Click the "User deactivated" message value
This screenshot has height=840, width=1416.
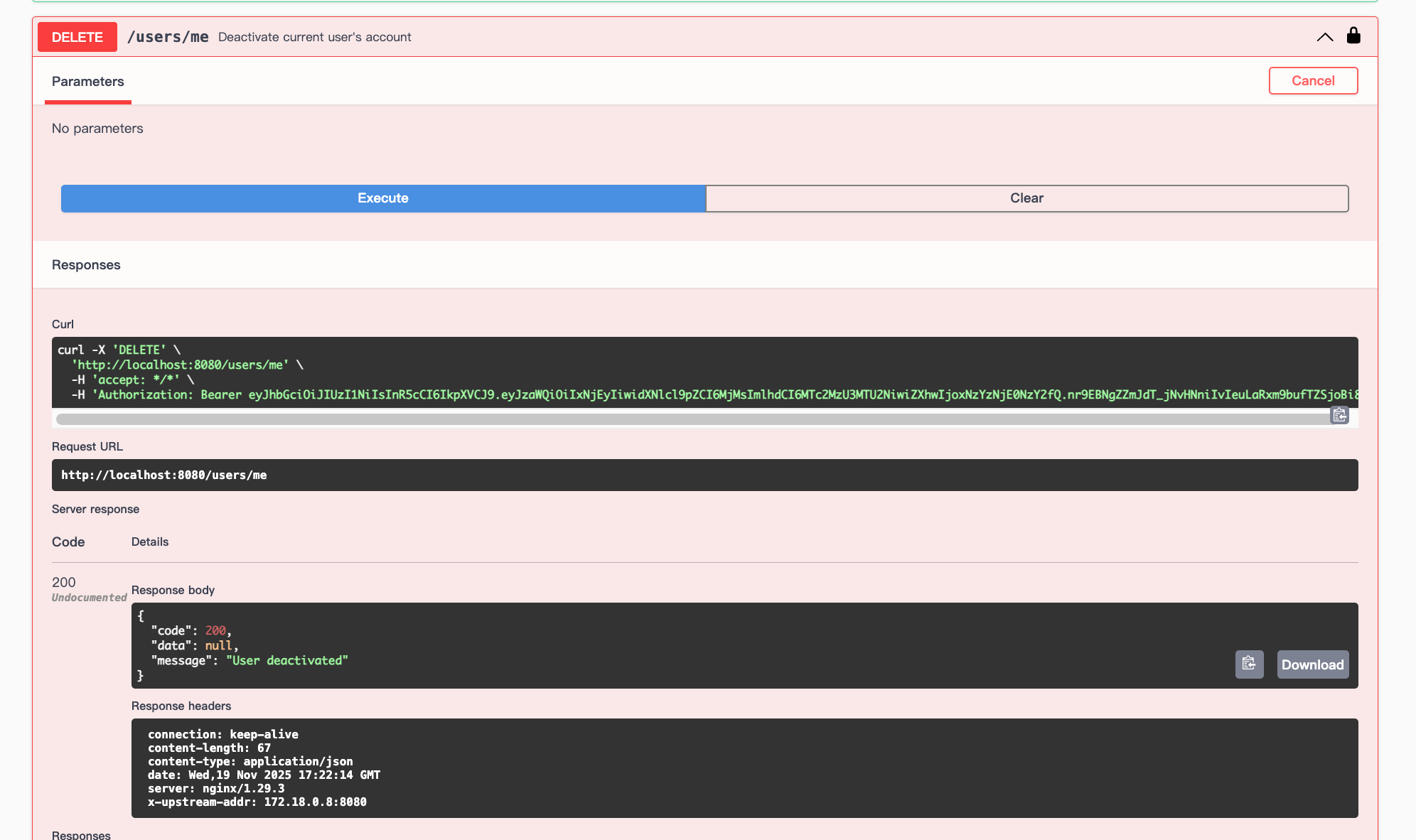tap(287, 660)
